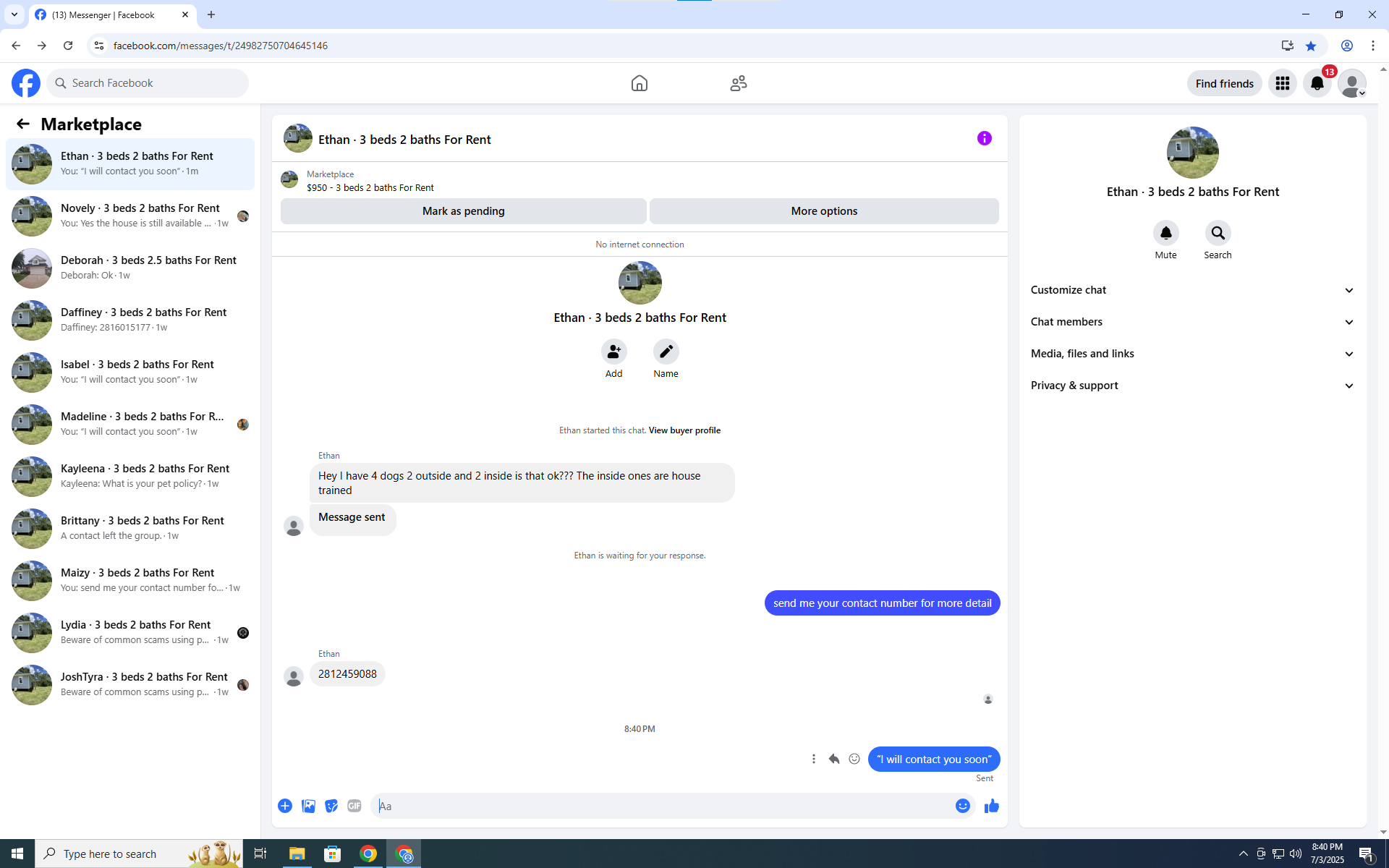Mute this chat with the bell
1389x868 pixels.
click(1165, 234)
